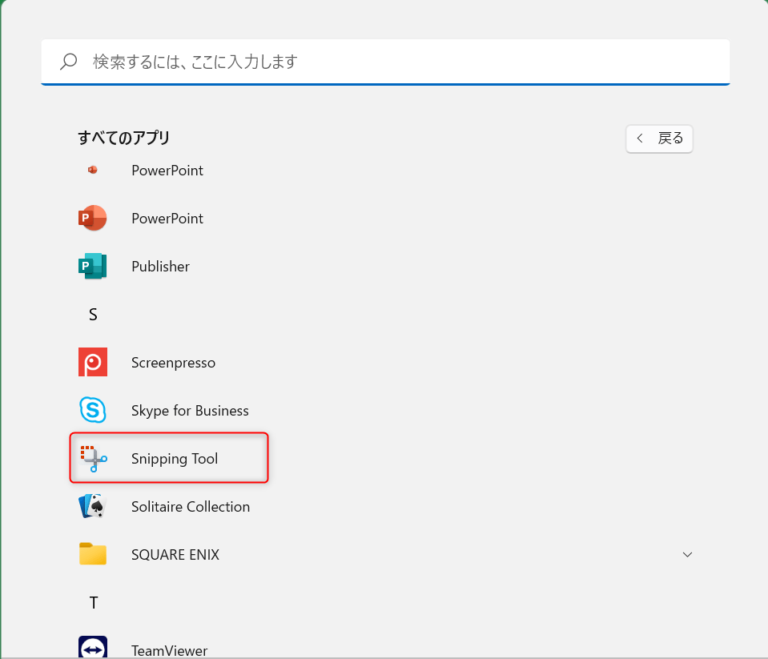Image resolution: width=768 pixels, height=659 pixels.
Task: Click the TeamViewer icon
Action: click(93, 649)
